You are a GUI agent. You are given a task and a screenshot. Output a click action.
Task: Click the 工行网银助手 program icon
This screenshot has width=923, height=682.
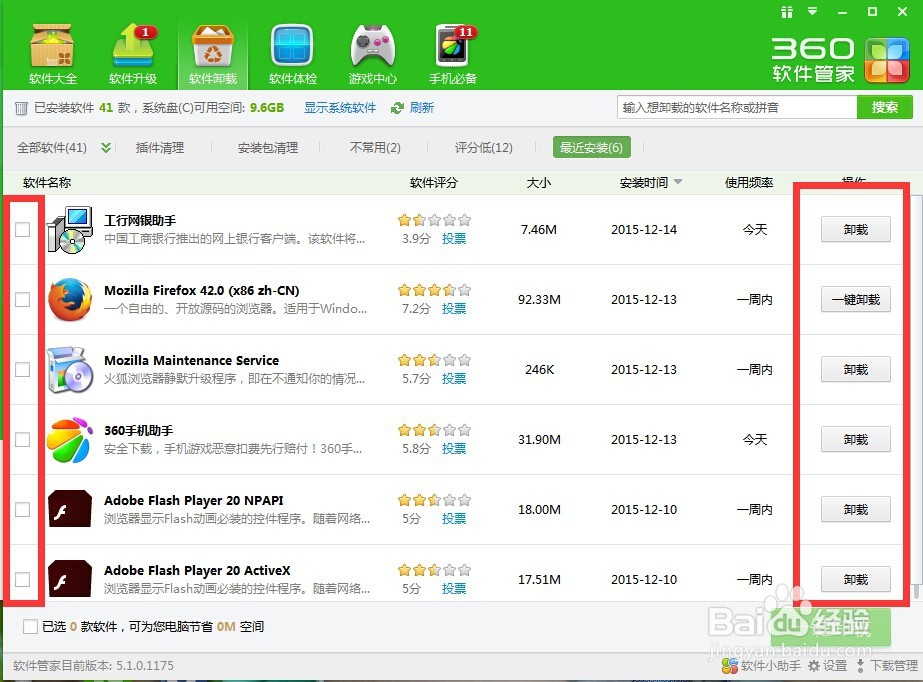70,229
